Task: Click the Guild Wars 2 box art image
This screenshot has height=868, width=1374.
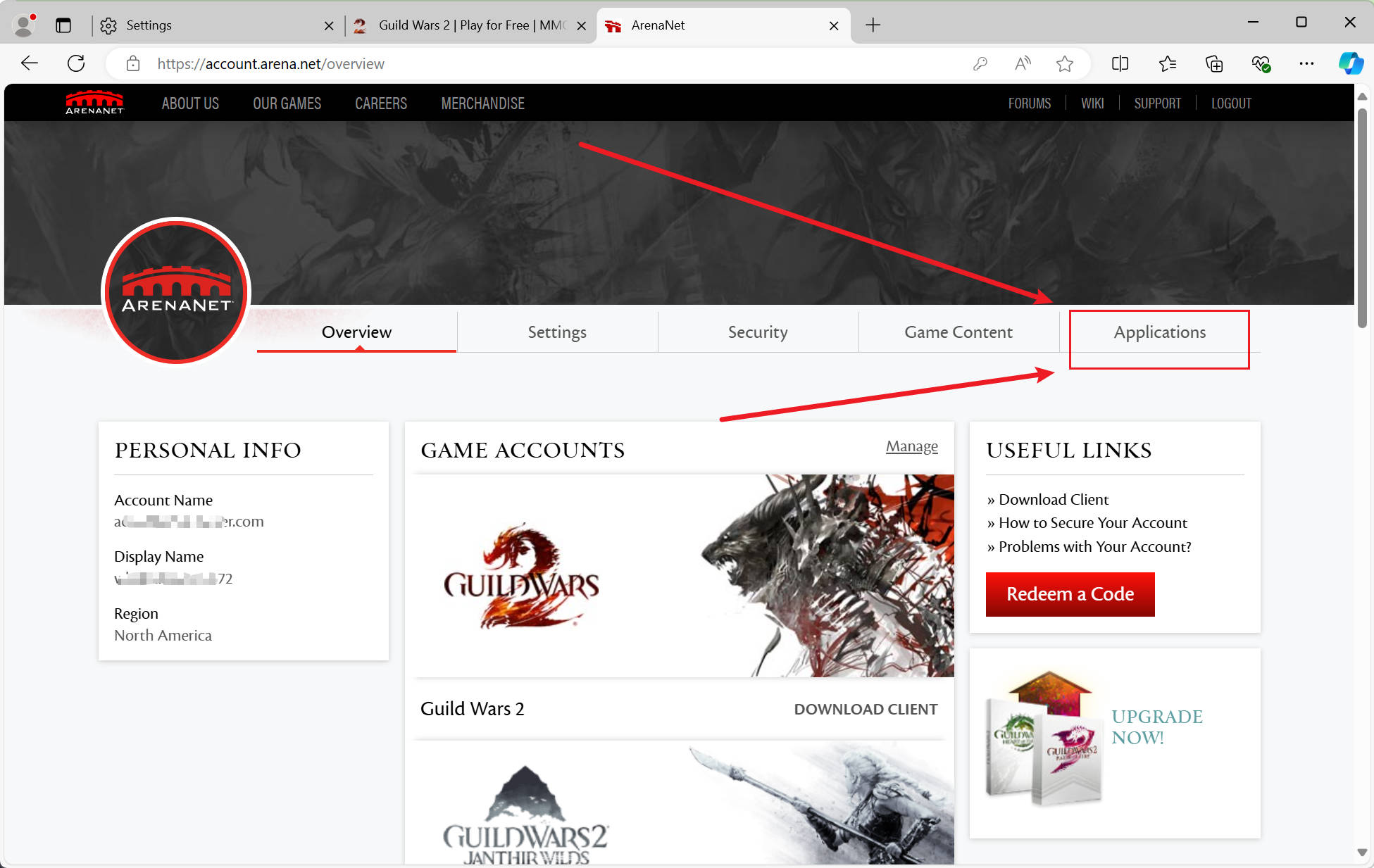Action: 1044,738
